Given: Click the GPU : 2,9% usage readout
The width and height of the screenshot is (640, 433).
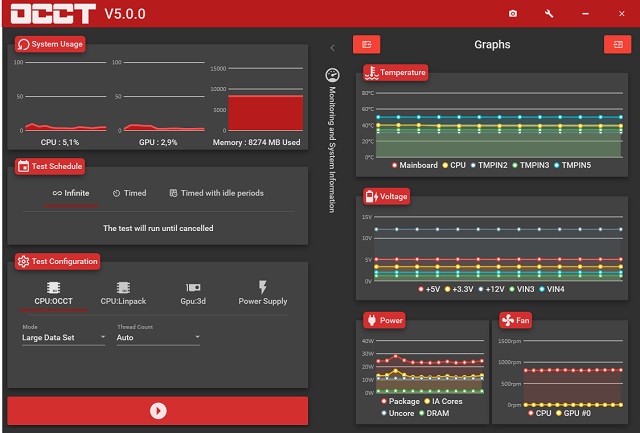Looking at the screenshot, I should click(158, 142).
